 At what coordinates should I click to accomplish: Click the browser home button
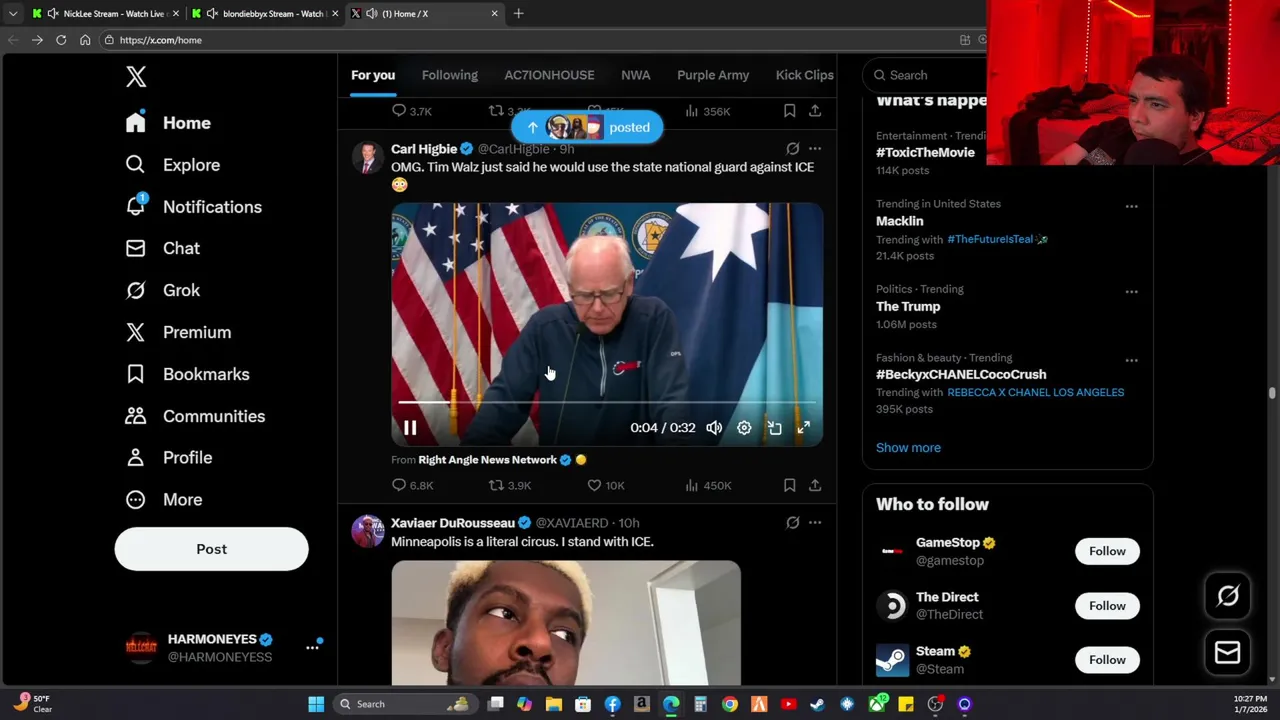[85, 40]
